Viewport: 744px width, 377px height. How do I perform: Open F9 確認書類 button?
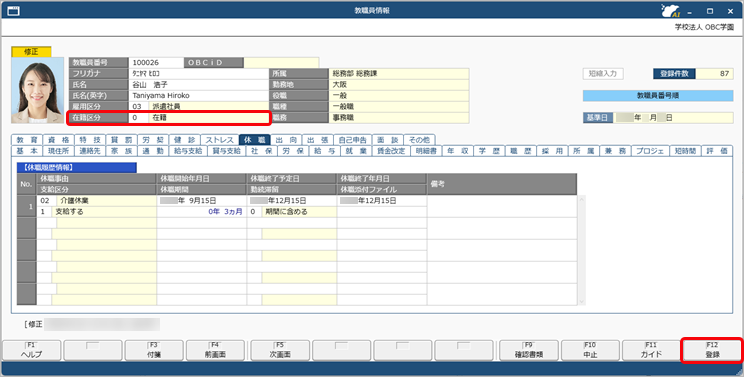point(529,350)
